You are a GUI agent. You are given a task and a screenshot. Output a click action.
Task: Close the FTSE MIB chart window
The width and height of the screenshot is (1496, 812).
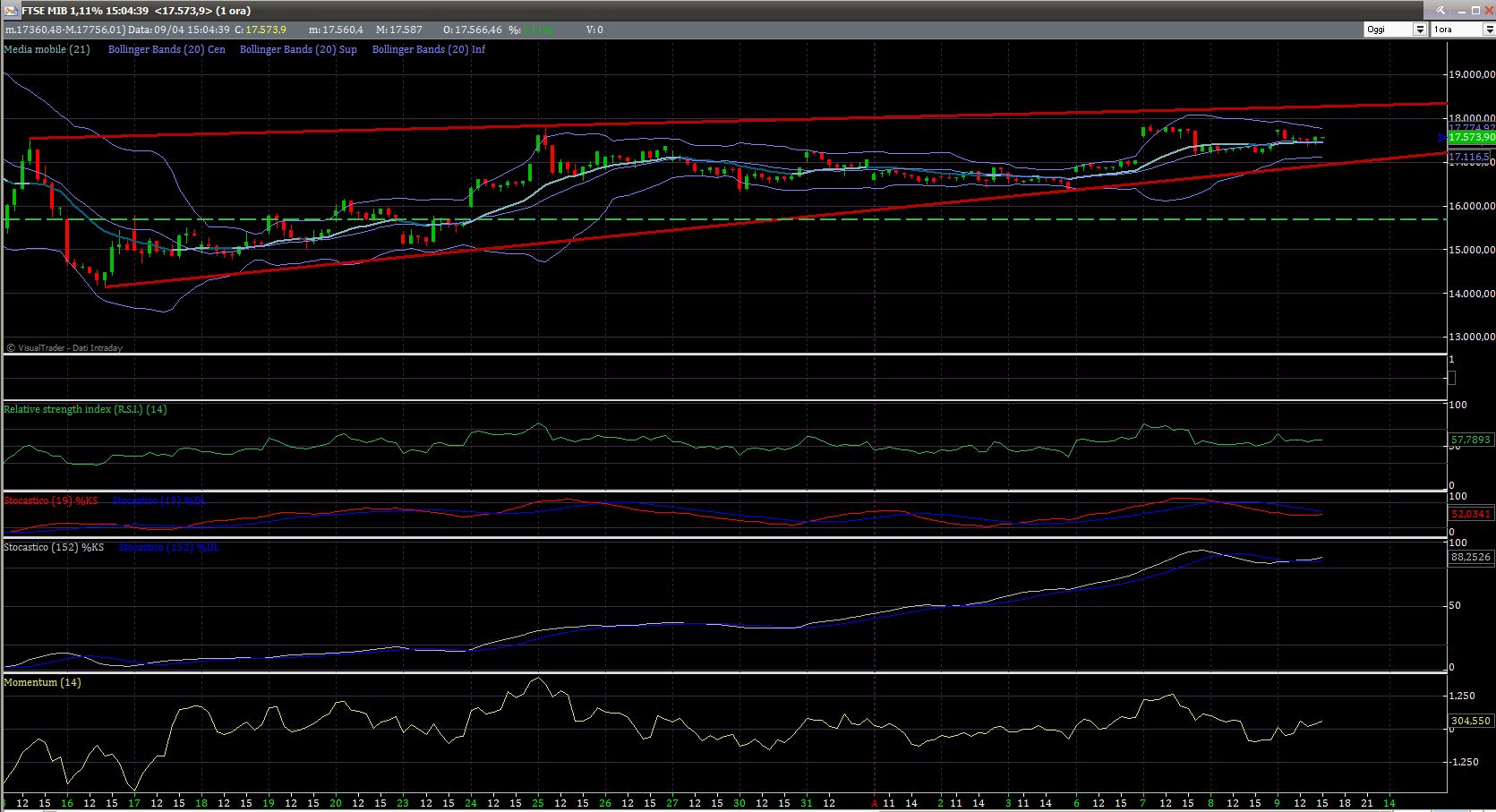[1488, 10]
